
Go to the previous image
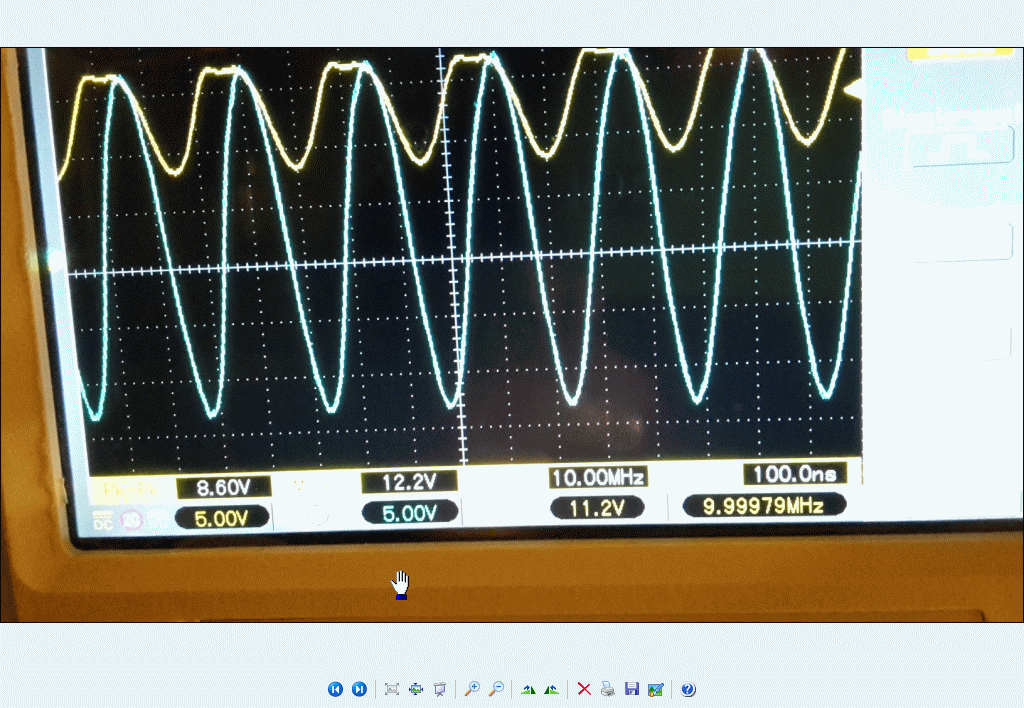335,689
